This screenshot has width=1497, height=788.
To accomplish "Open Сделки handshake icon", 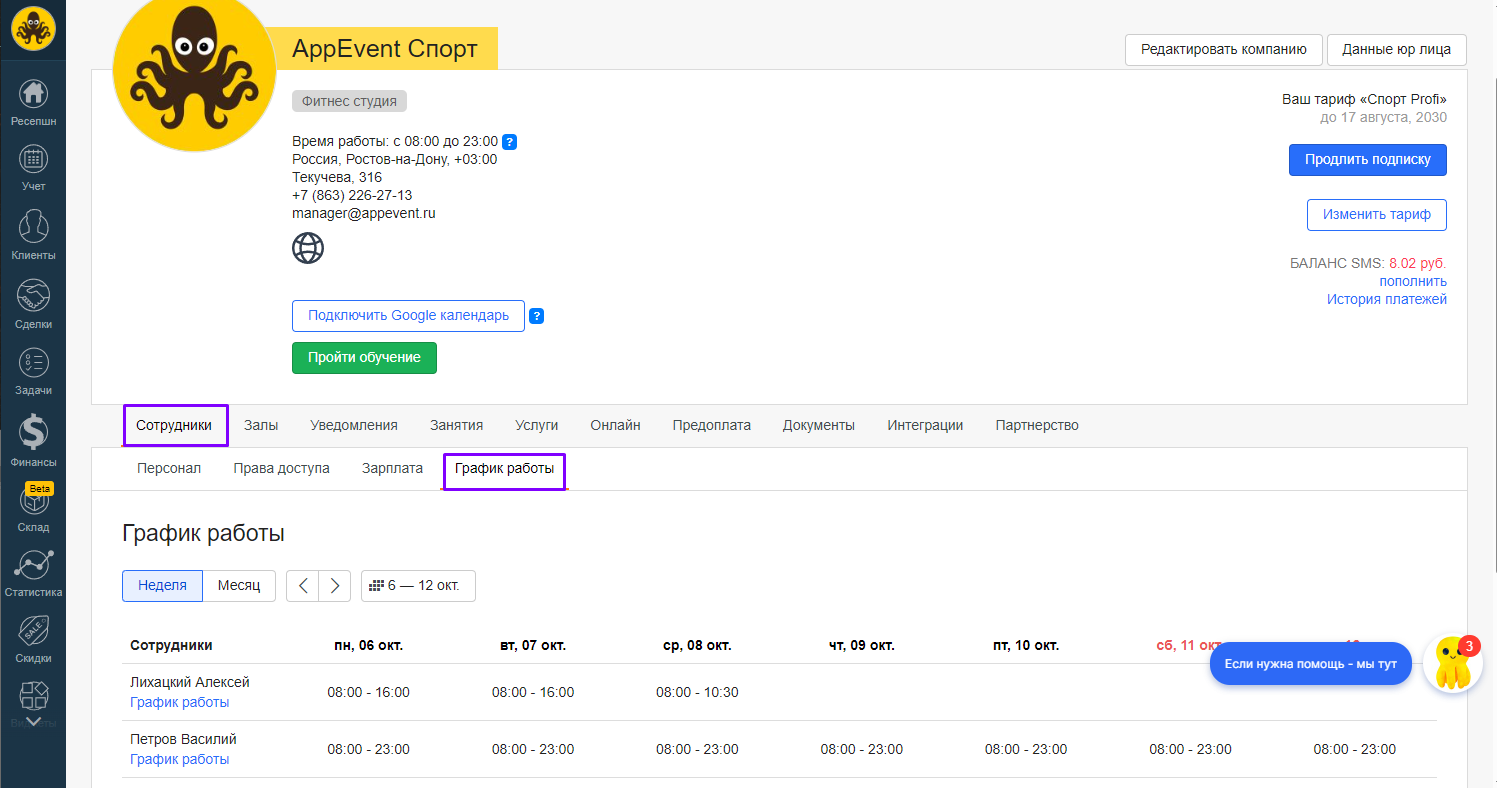I will (x=33, y=296).
